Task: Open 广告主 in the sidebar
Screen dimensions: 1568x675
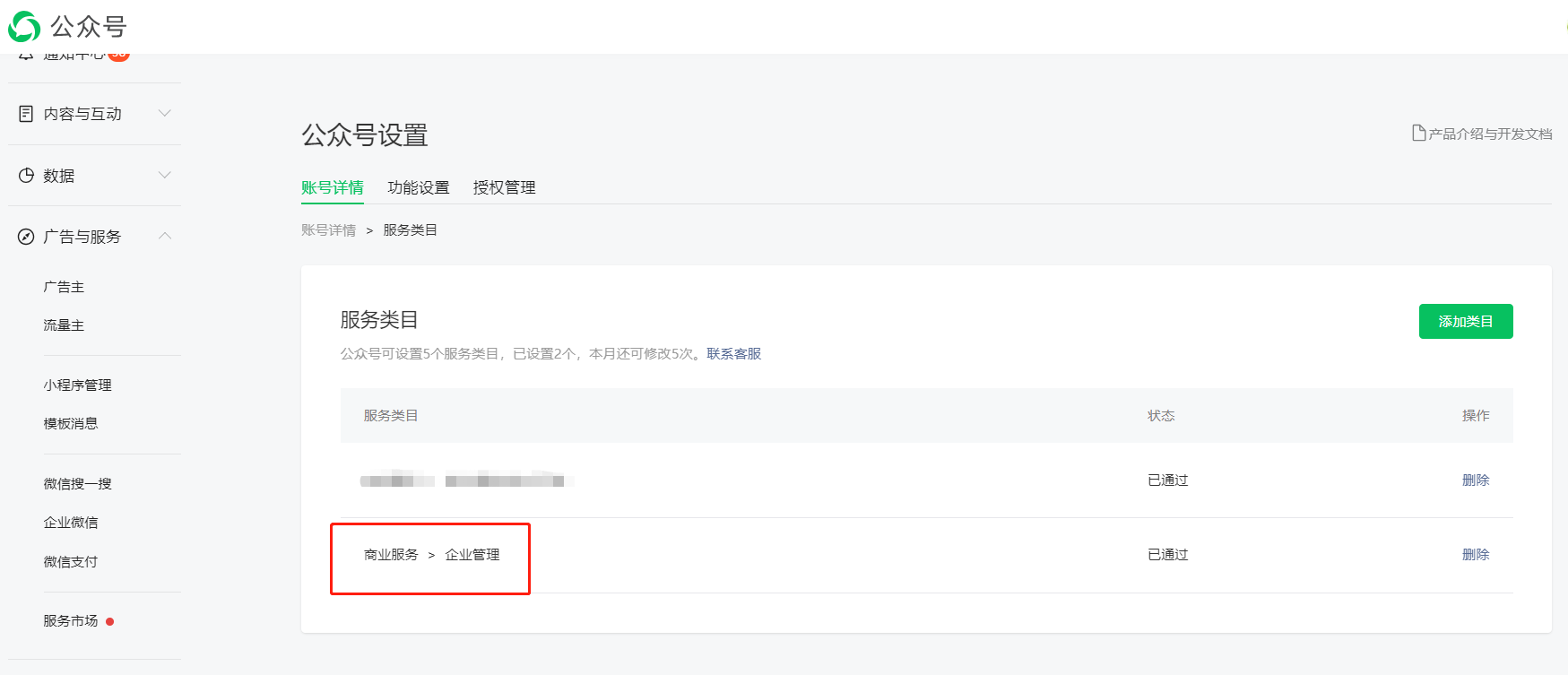Action: [x=64, y=287]
